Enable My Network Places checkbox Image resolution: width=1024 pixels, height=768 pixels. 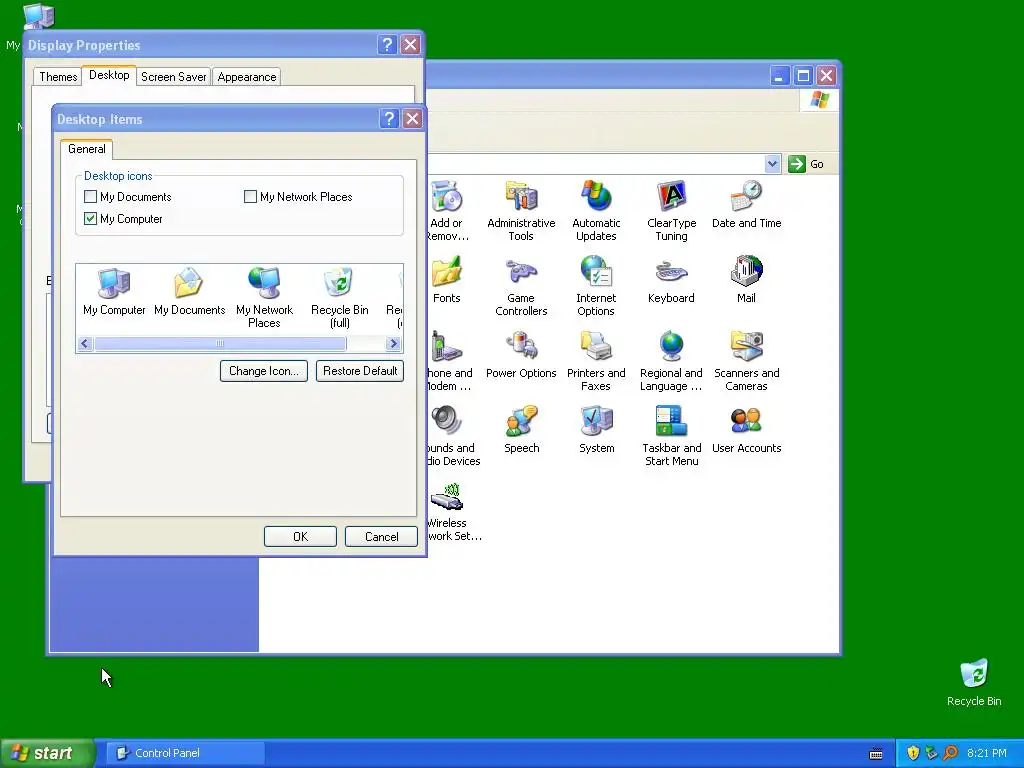click(x=250, y=197)
